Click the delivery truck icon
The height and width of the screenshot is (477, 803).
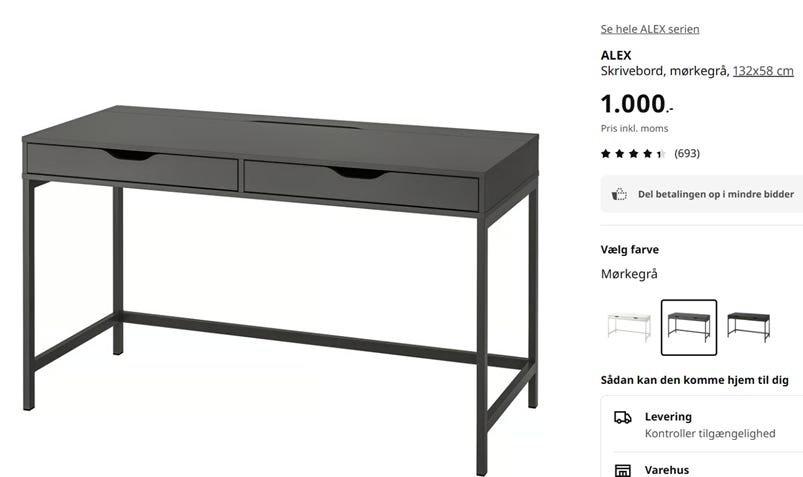[x=623, y=418]
